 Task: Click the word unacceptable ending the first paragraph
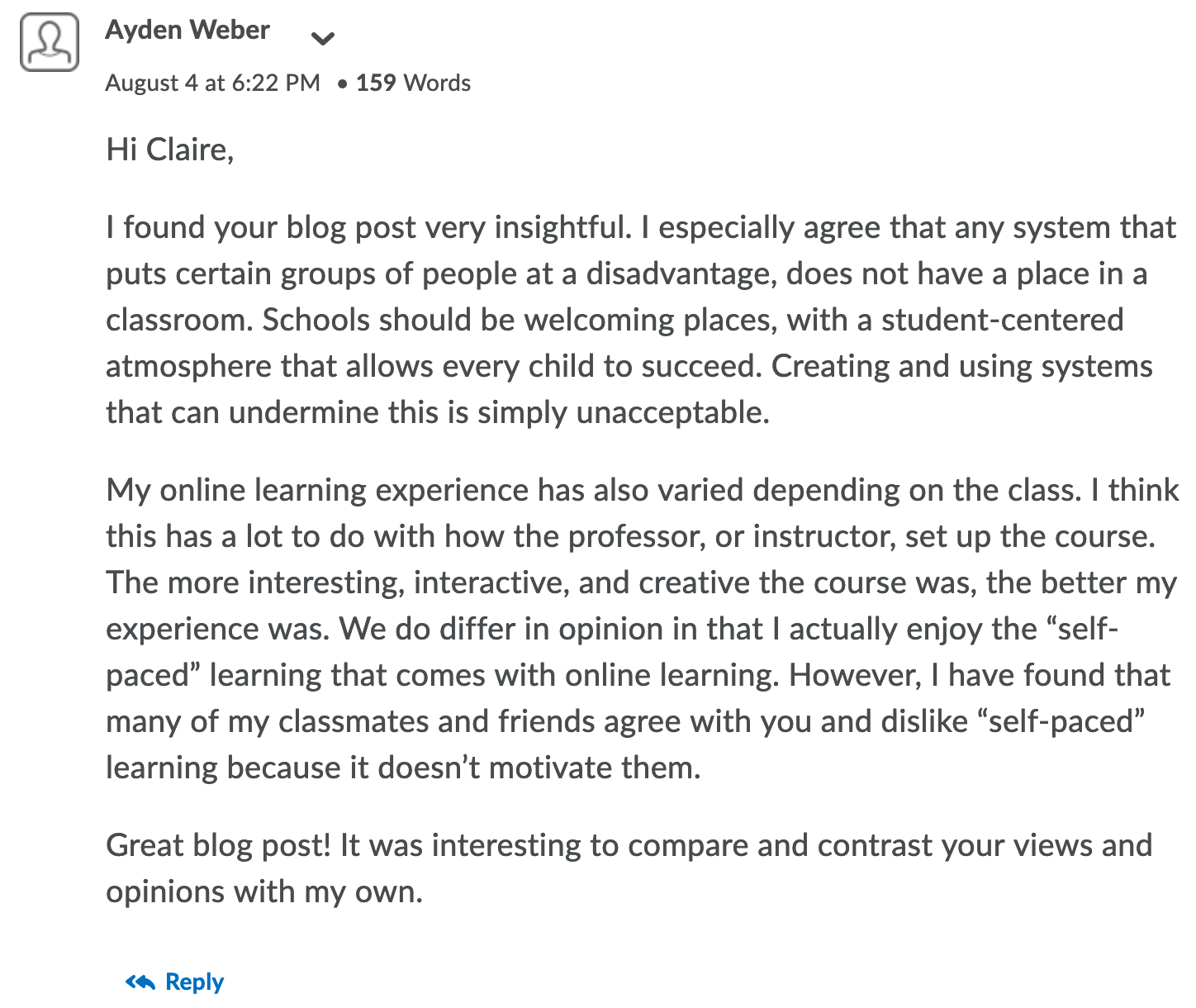[x=672, y=412]
